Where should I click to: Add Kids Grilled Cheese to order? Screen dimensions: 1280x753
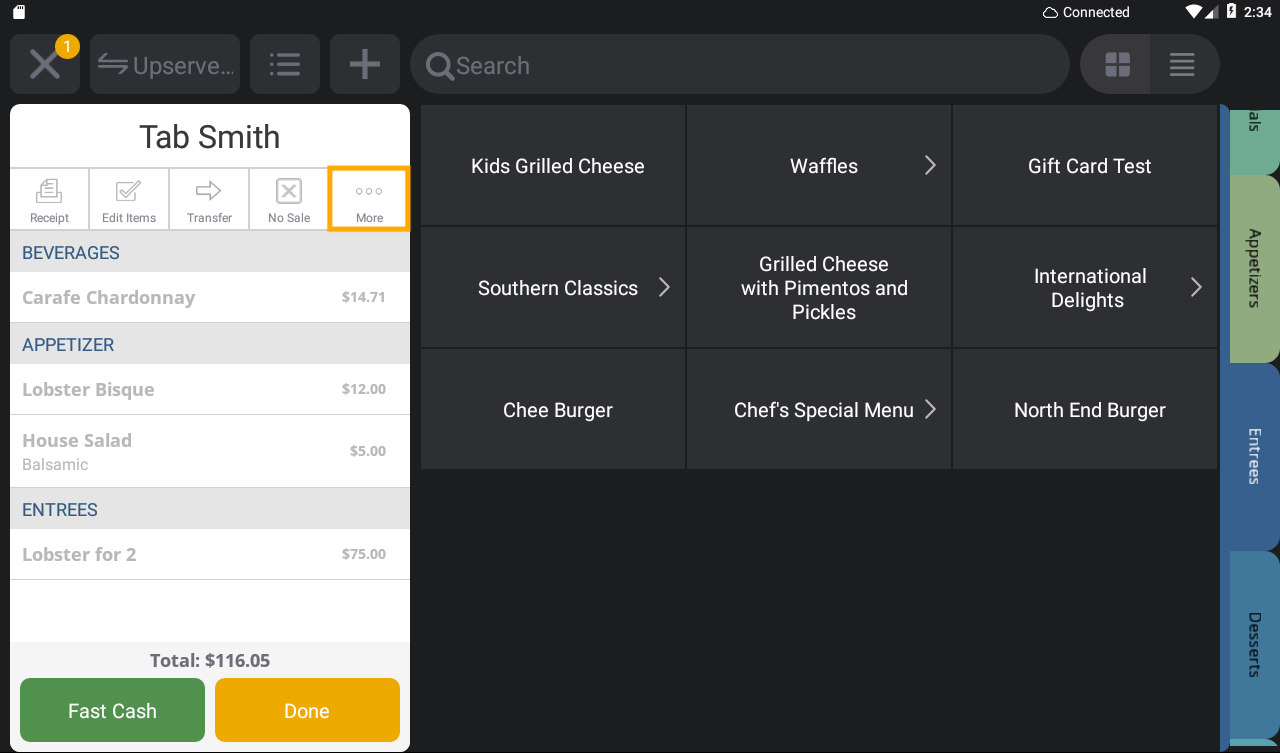553,166
